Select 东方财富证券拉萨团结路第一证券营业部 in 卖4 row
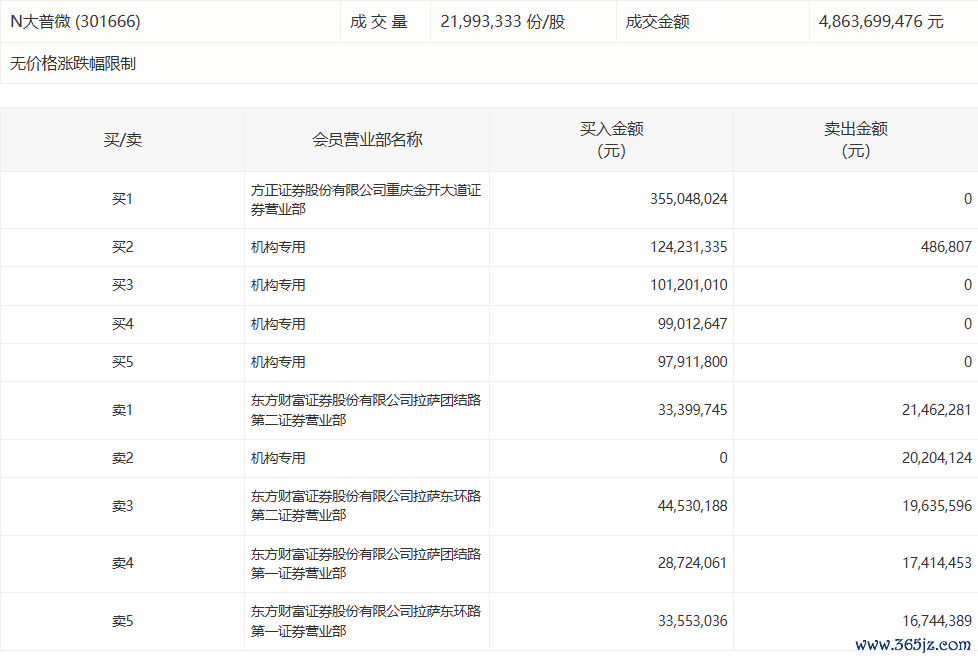 366,563
